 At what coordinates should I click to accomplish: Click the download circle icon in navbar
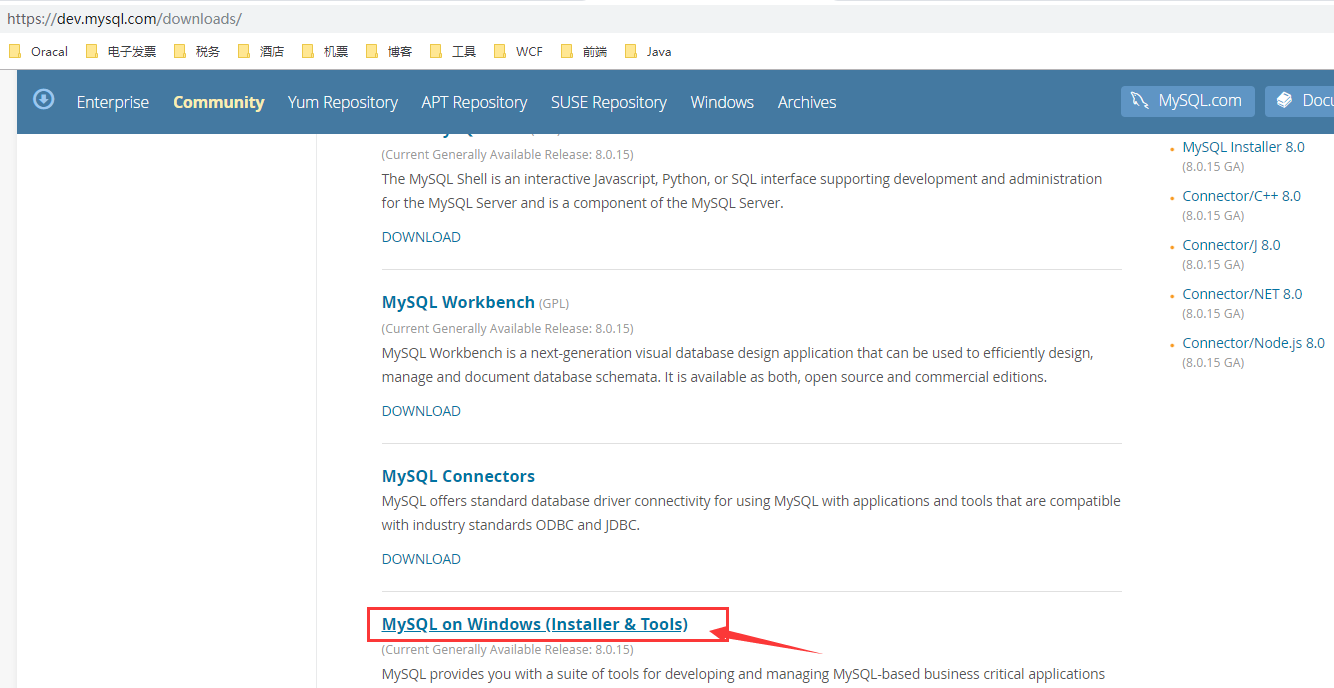(43, 99)
